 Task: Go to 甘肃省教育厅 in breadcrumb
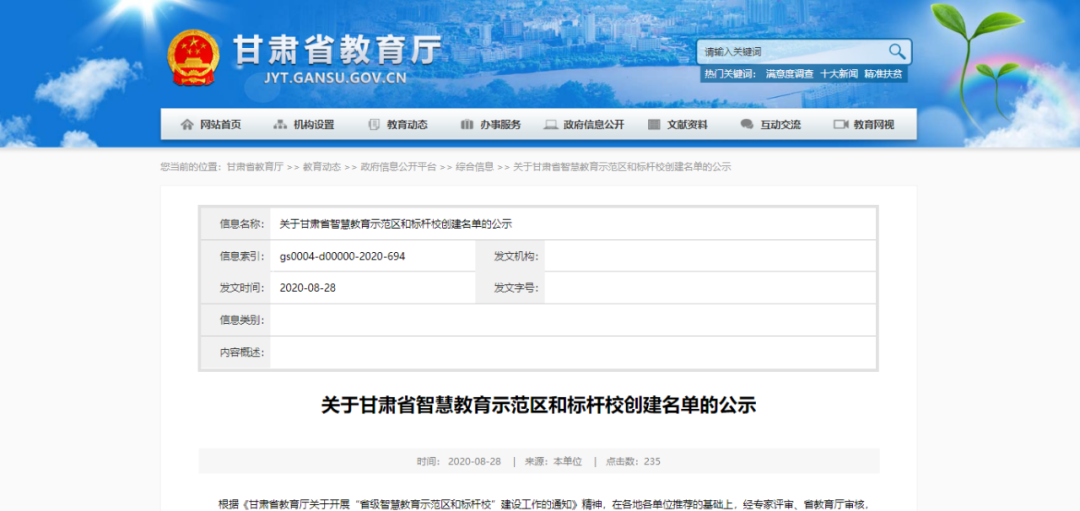pos(255,167)
